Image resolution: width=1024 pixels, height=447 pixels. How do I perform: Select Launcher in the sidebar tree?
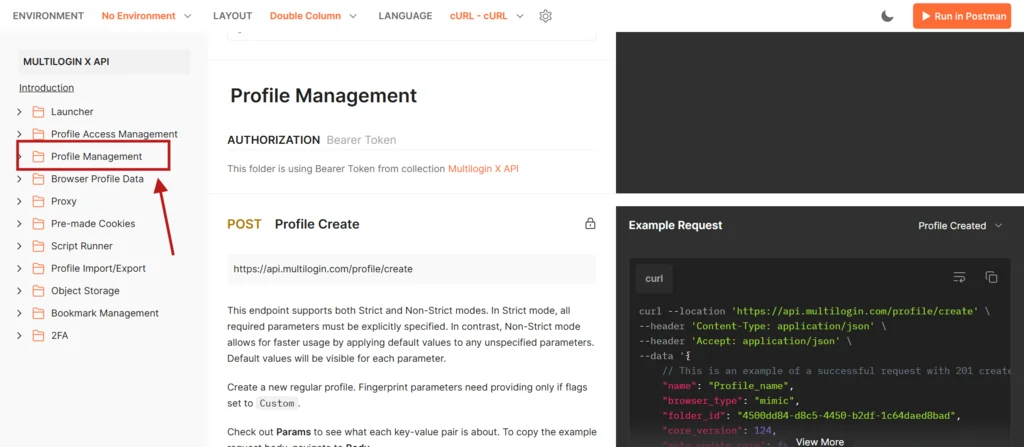click(x=72, y=112)
